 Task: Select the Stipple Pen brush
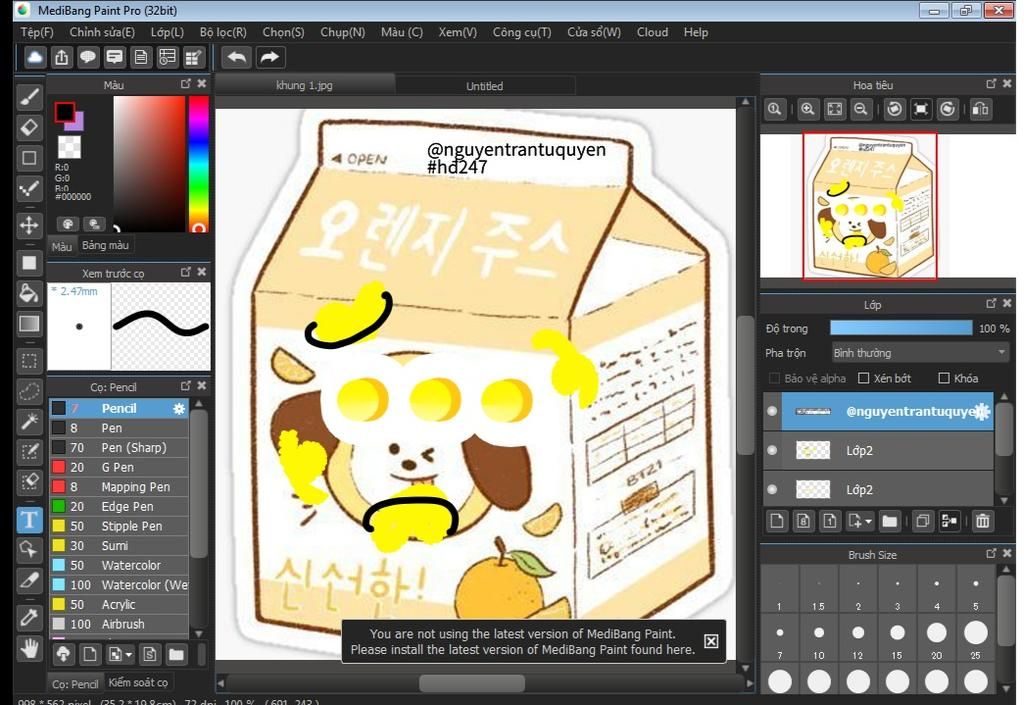119,526
